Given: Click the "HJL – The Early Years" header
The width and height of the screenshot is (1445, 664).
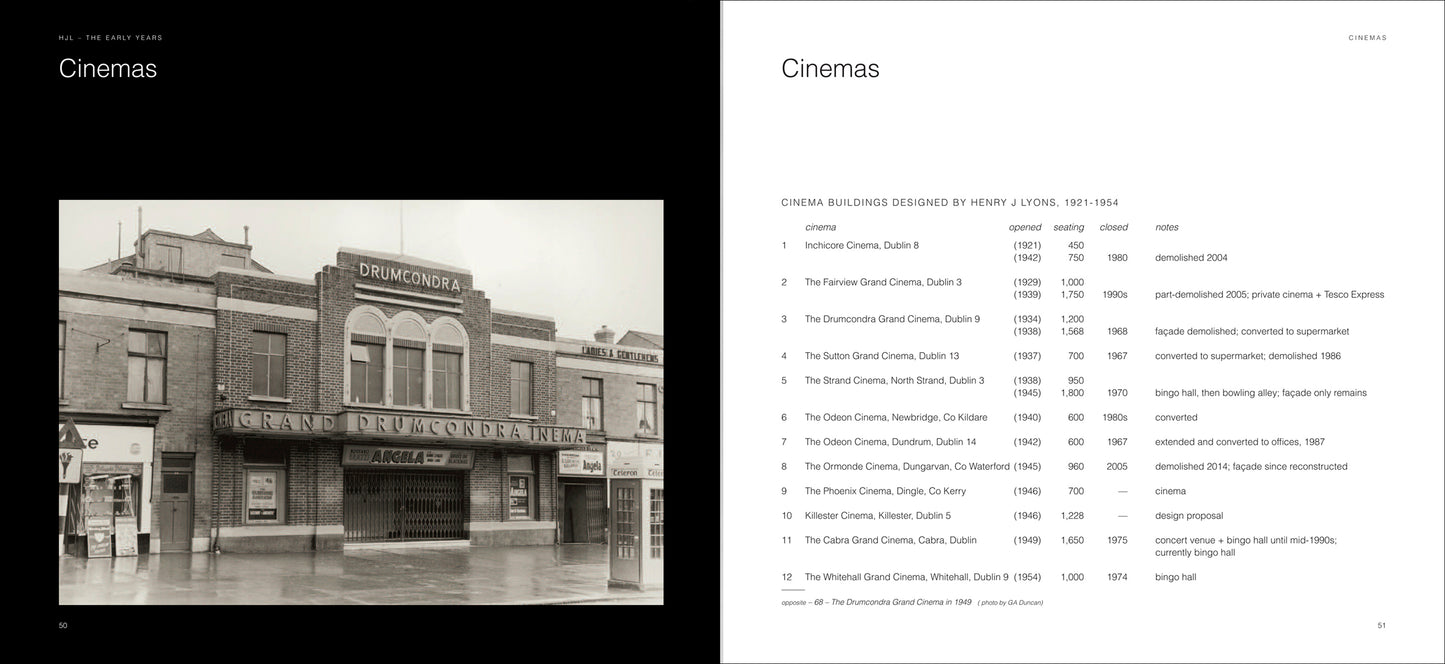Looking at the screenshot, I should click(110, 38).
